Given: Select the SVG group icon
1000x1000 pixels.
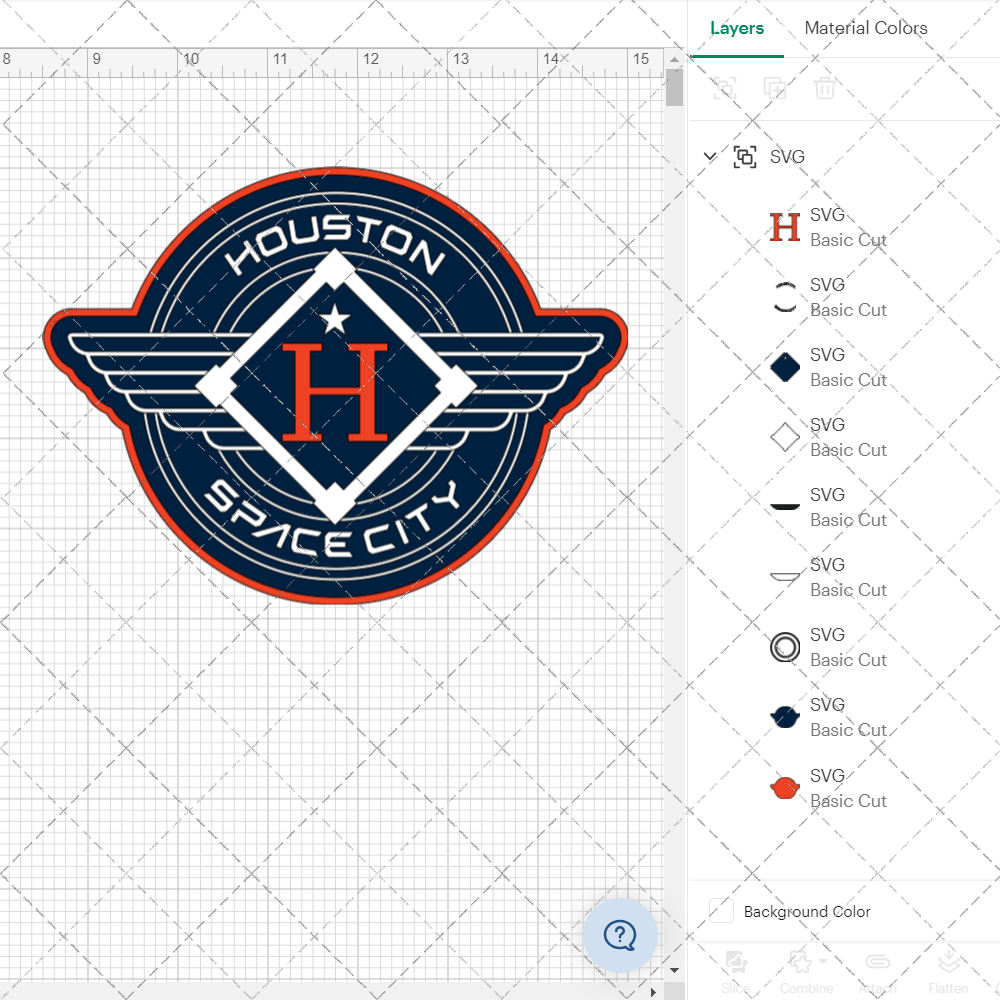Looking at the screenshot, I should click(x=745, y=156).
